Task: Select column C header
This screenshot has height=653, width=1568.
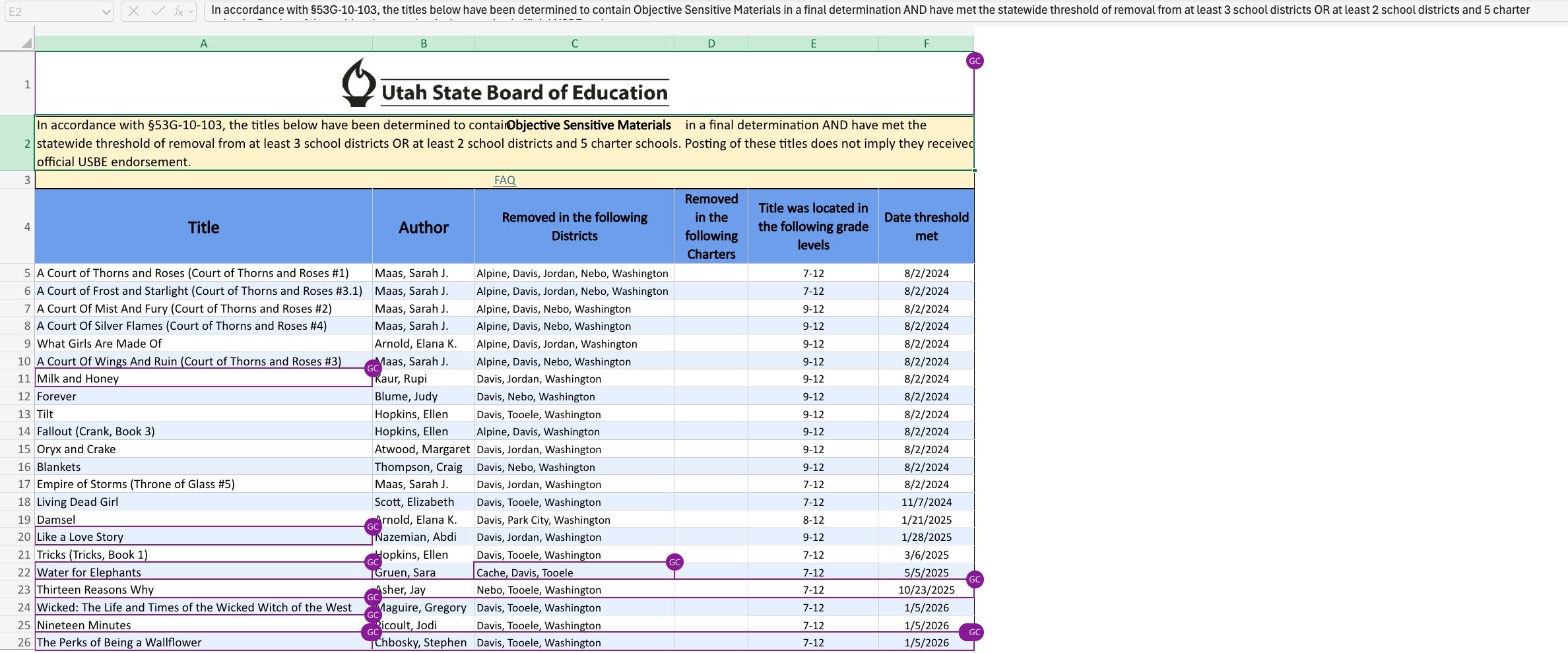Action: [x=574, y=44]
